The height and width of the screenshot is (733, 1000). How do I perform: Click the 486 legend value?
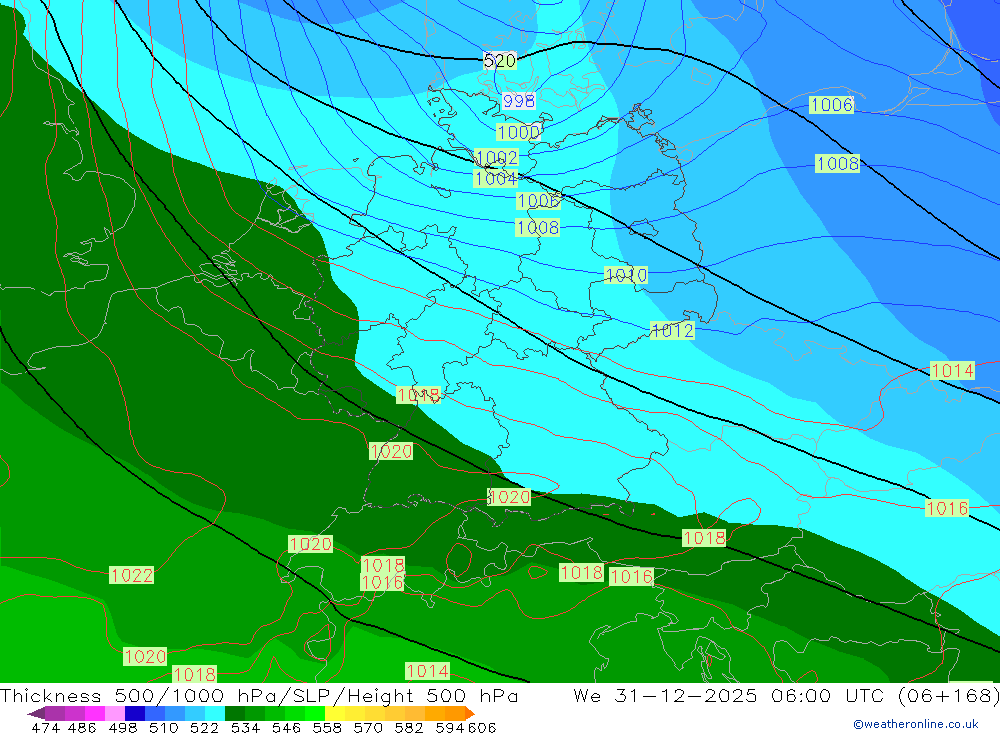(x=82, y=727)
